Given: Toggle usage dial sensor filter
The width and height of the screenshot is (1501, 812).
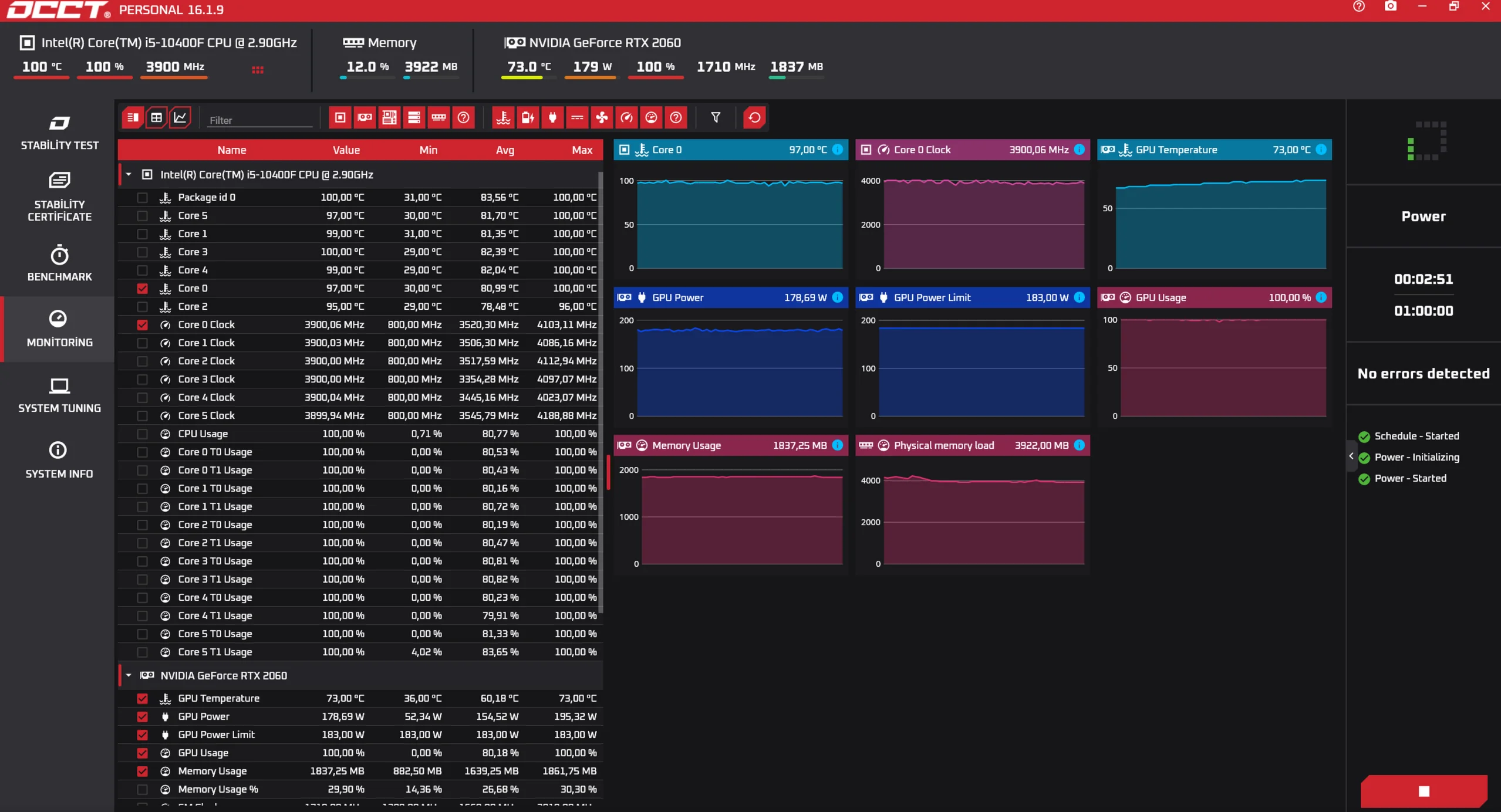Looking at the screenshot, I should [651, 118].
